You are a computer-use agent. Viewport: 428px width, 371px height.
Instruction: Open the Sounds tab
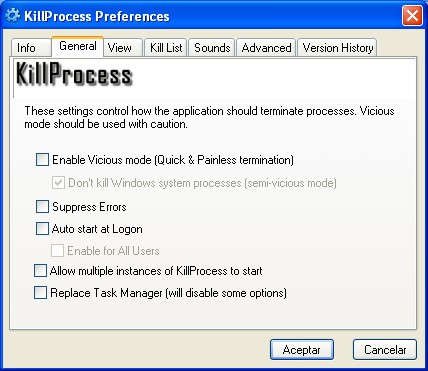click(212, 48)
